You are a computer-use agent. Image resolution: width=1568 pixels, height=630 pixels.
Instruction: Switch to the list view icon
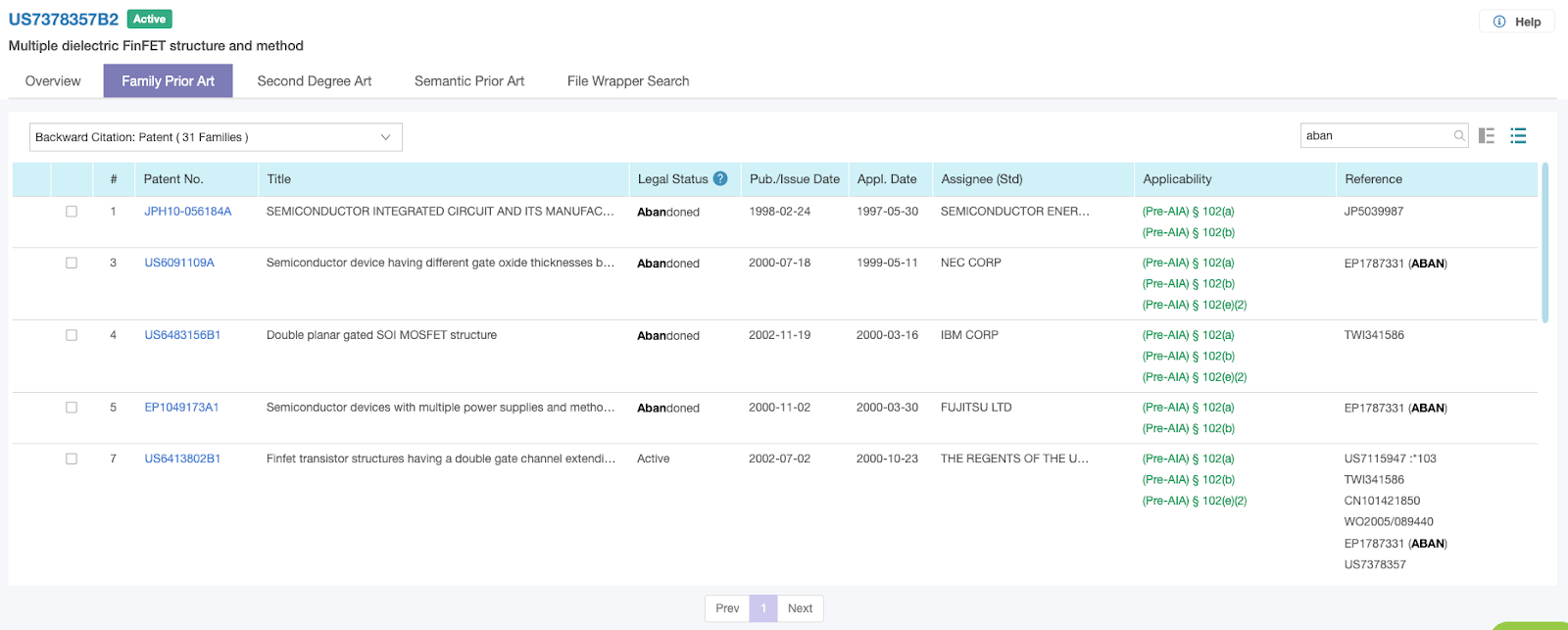(1518, 136)
